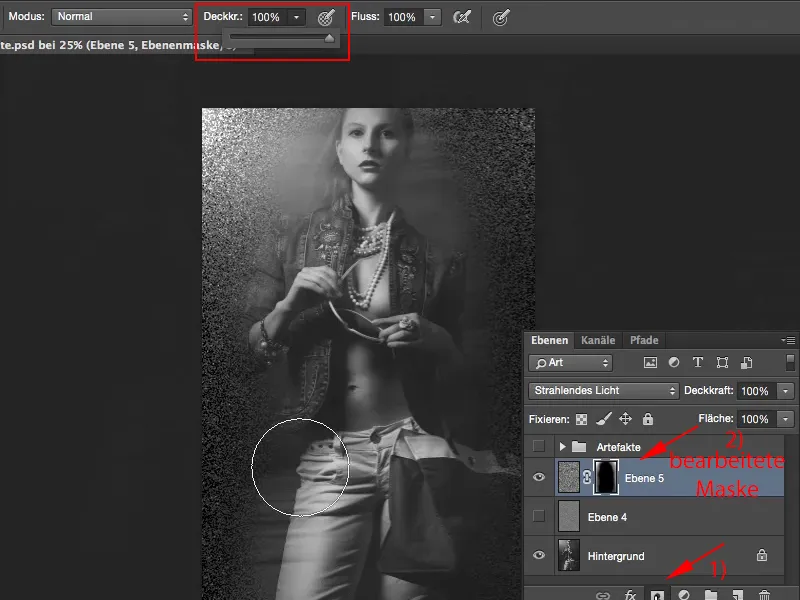Hide Hintergrund layer with eye icon
This screenshot has width=800, height=600.
(539, 555)
